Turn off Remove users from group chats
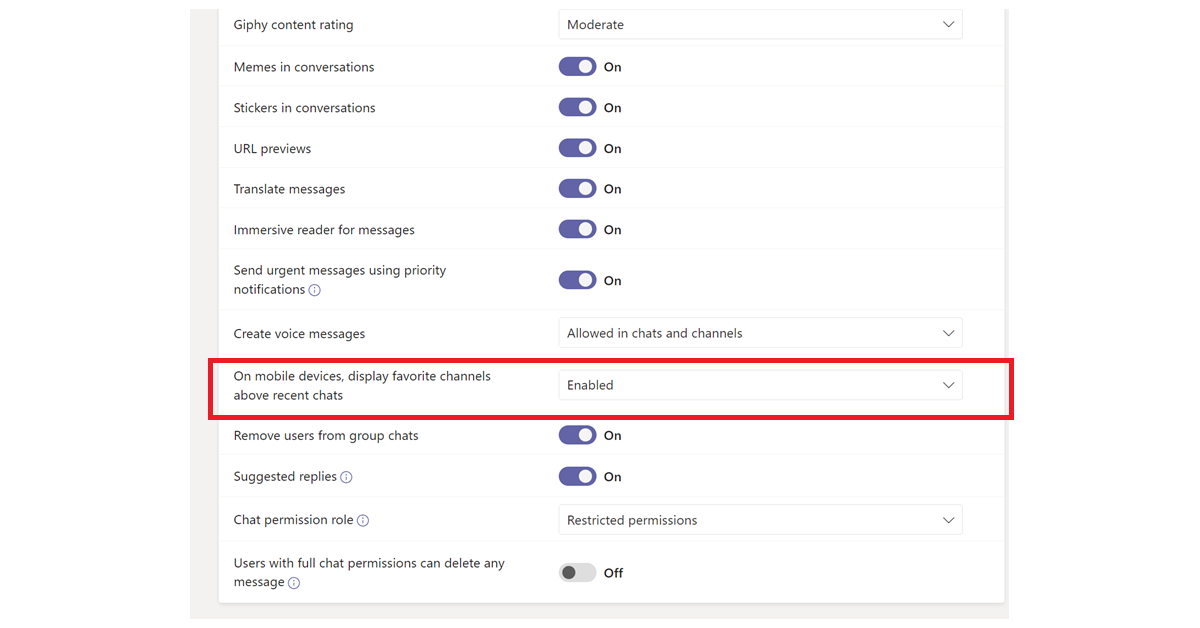The height and width of the screenshot is (628, 1200). tap(577, 436)
